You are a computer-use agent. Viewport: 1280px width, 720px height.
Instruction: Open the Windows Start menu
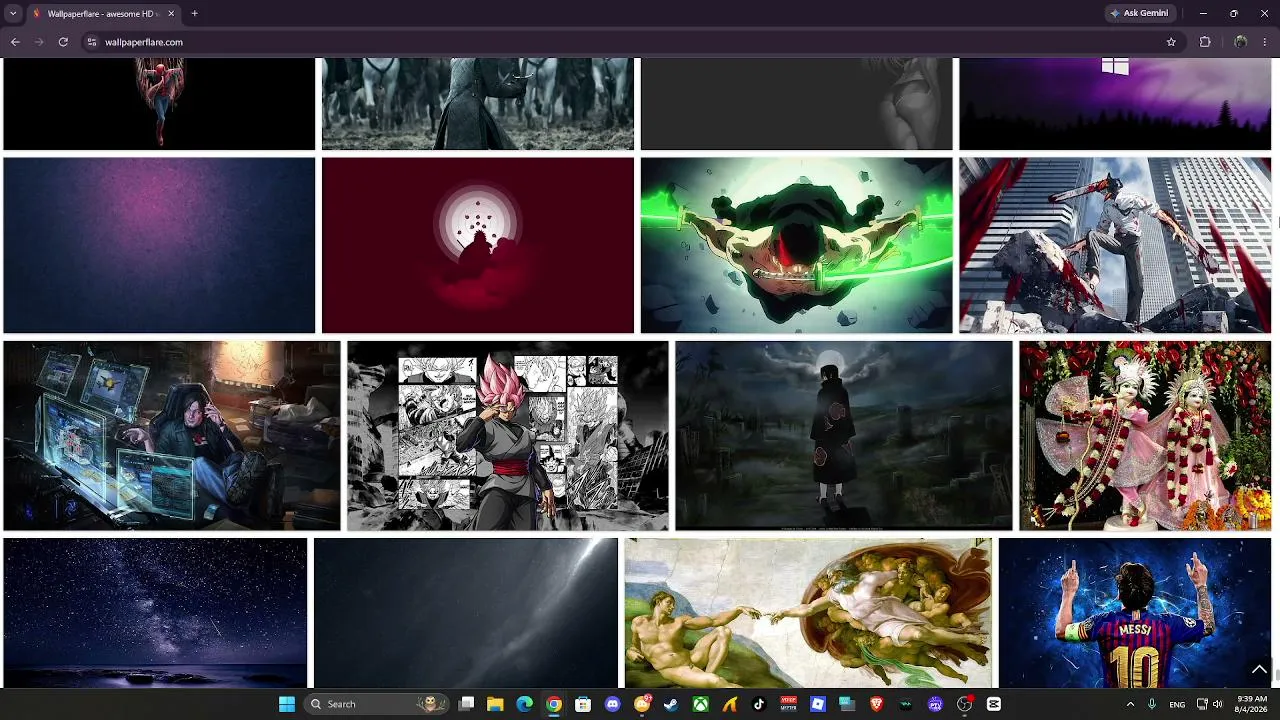pyautogui.click(x=287, y=704)
